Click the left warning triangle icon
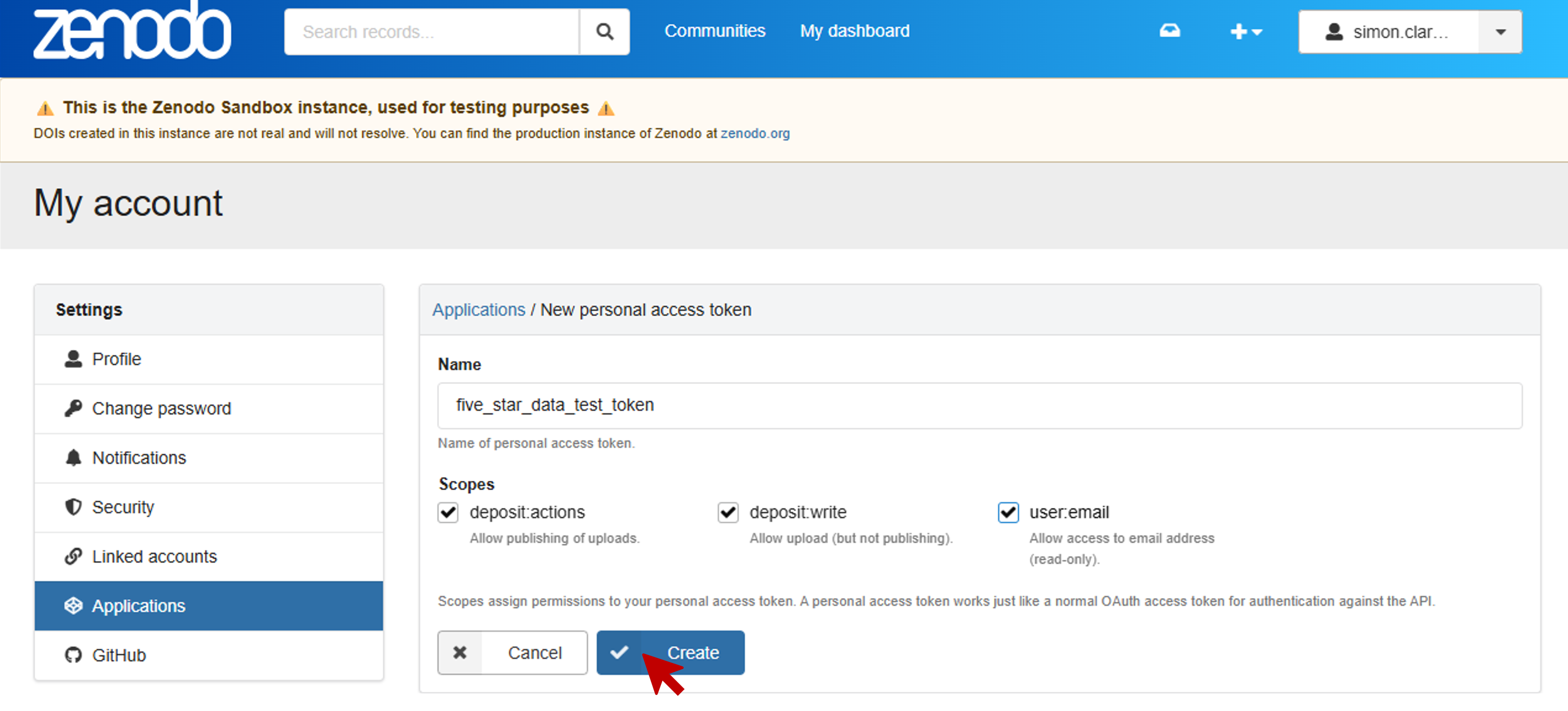The width and height of the screenshot is (1568, 711). [45, 109]
